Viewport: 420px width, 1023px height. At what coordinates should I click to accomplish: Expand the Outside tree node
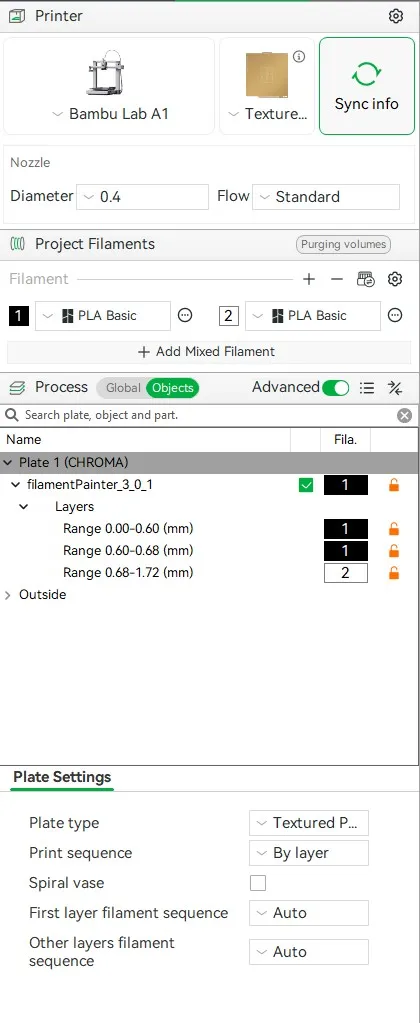(x=8, y=595)
